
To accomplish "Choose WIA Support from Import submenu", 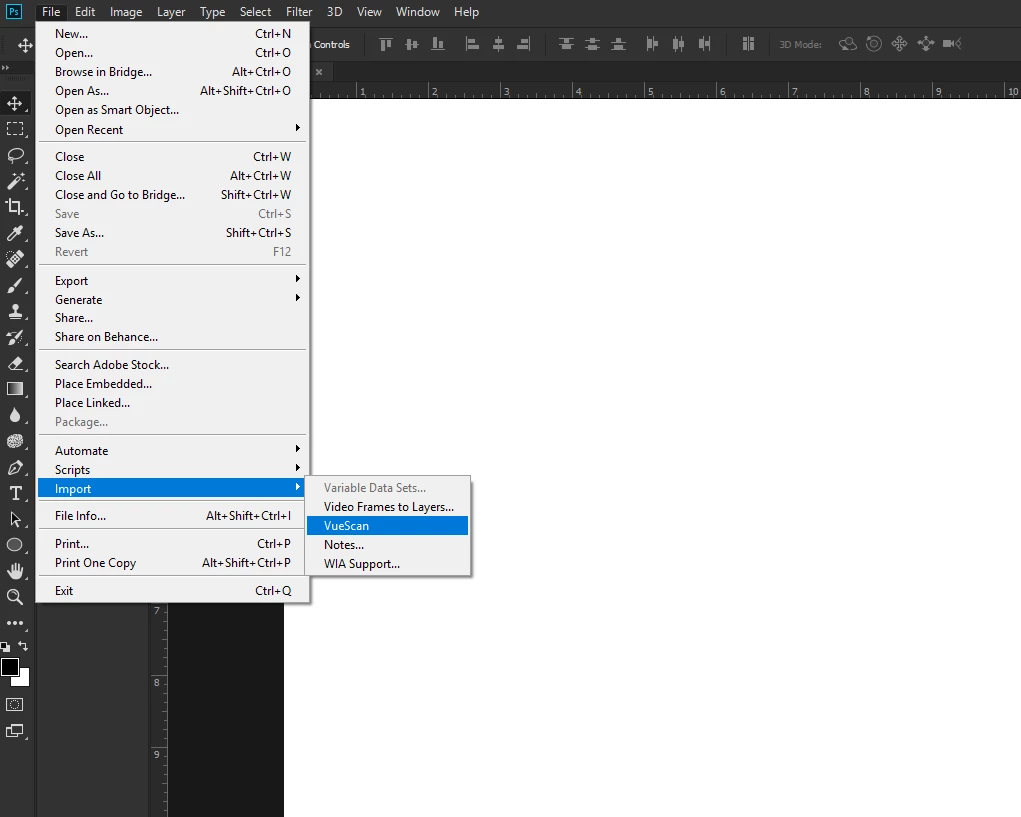I will pos(387,564).
